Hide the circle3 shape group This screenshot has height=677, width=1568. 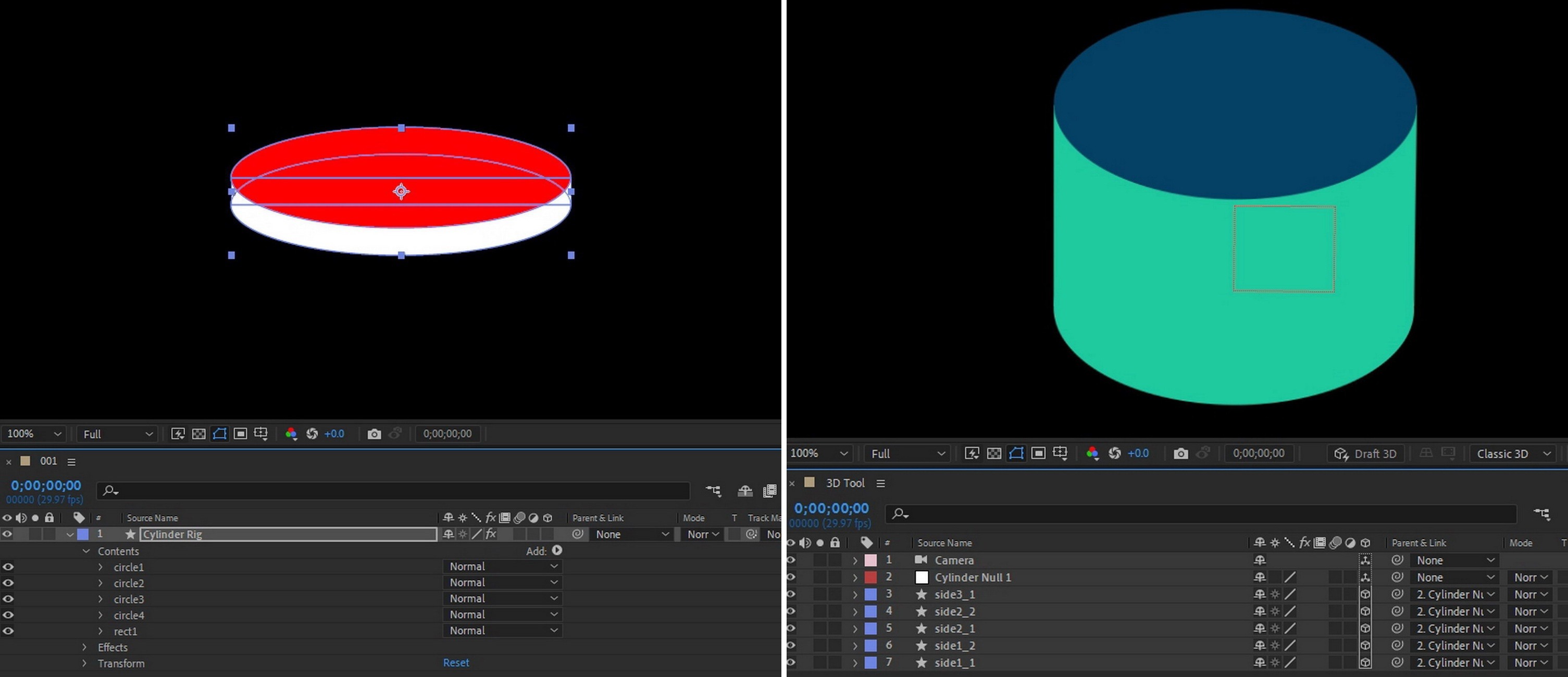coord(8,598)
